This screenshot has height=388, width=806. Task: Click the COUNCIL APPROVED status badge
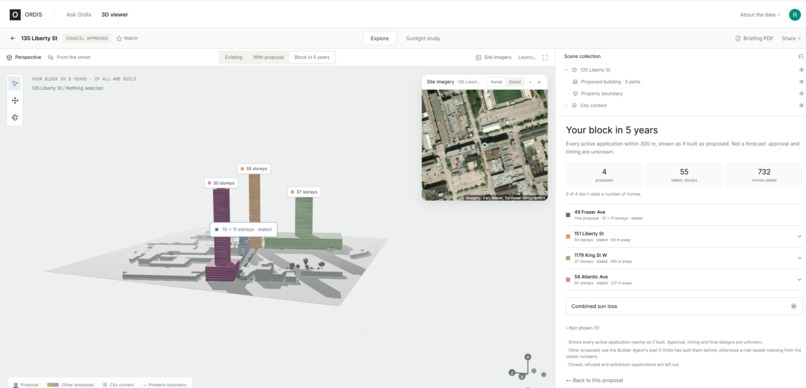[x=87, y=39]
